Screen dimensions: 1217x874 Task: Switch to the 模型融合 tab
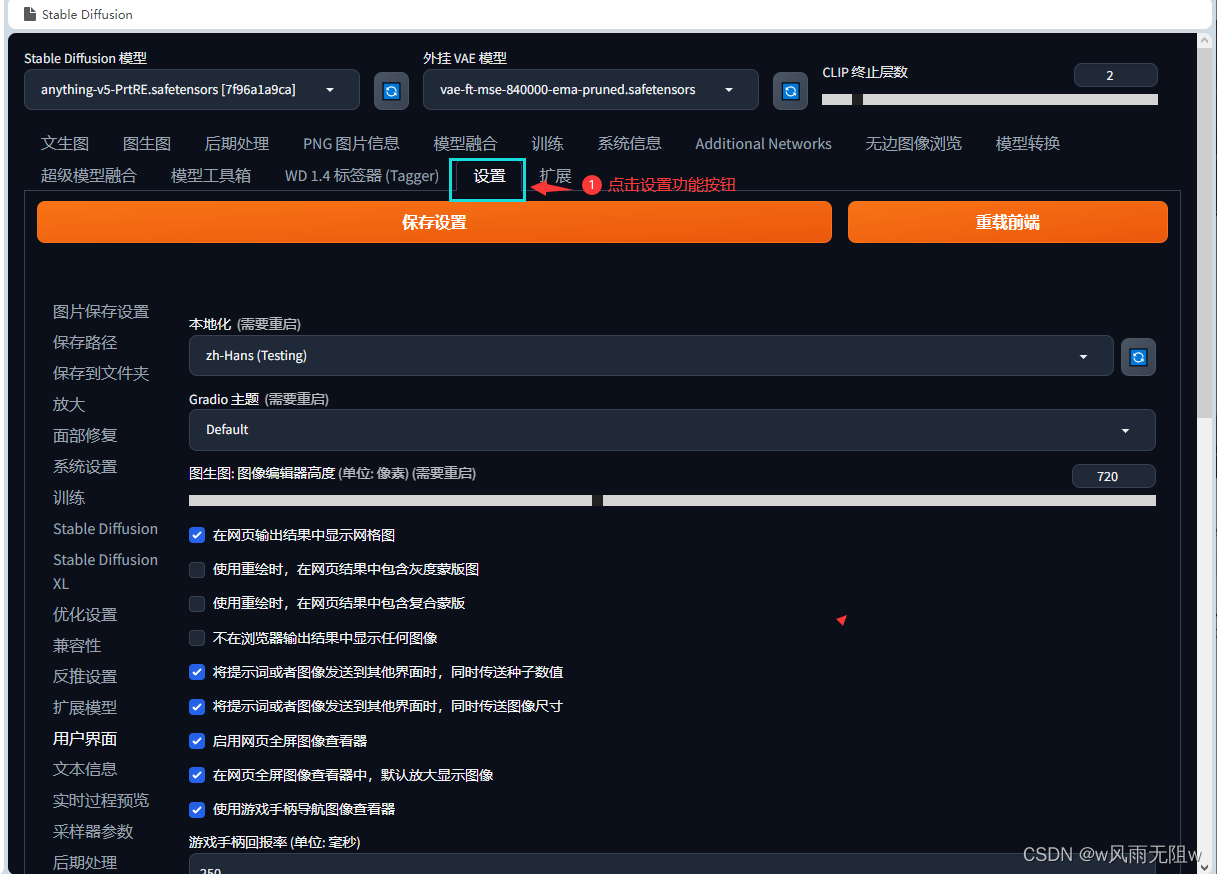pos(465,143)
